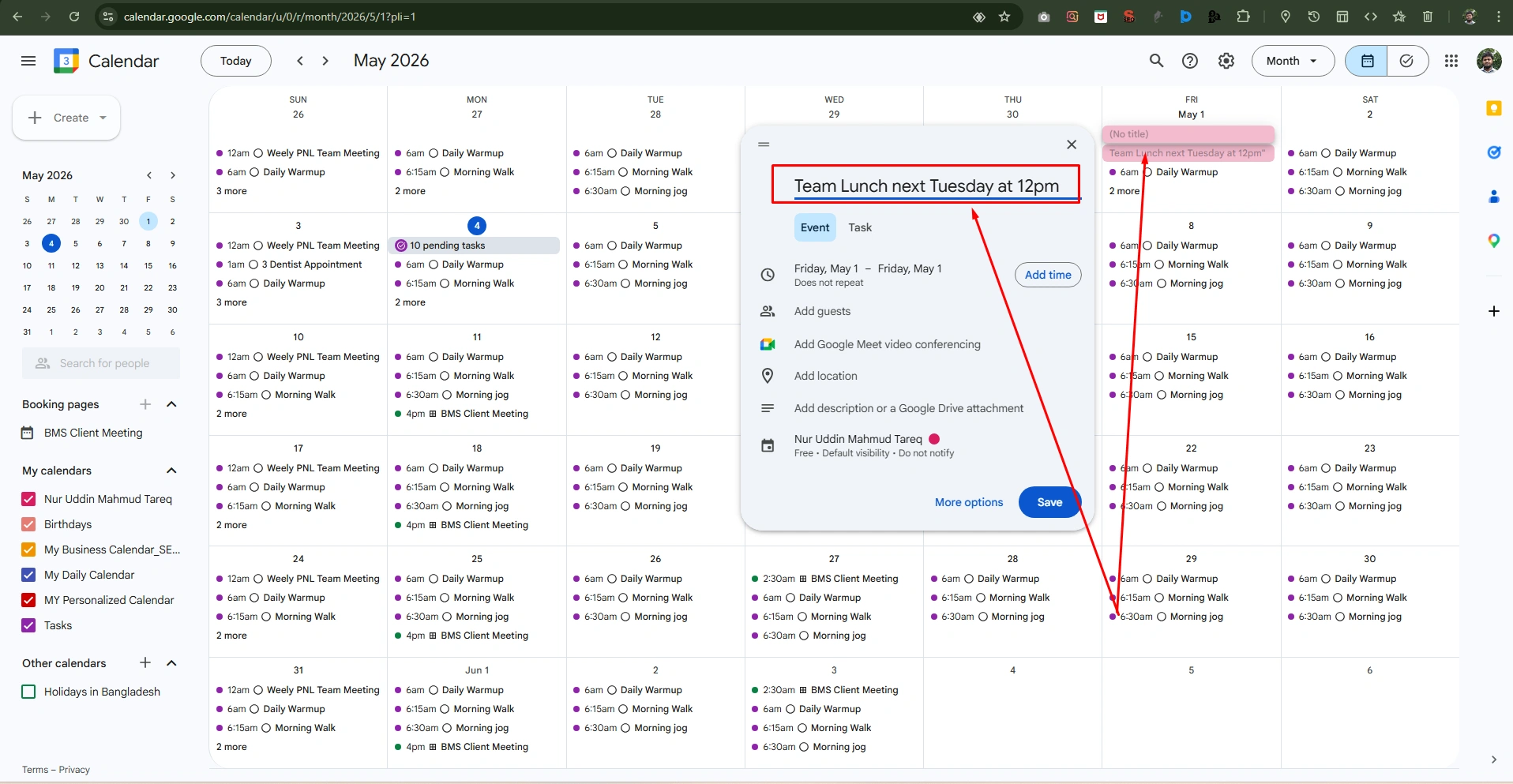1513x784 pixels.
Task: Expand 3 more events on May 3
Action: coord(231,302)
